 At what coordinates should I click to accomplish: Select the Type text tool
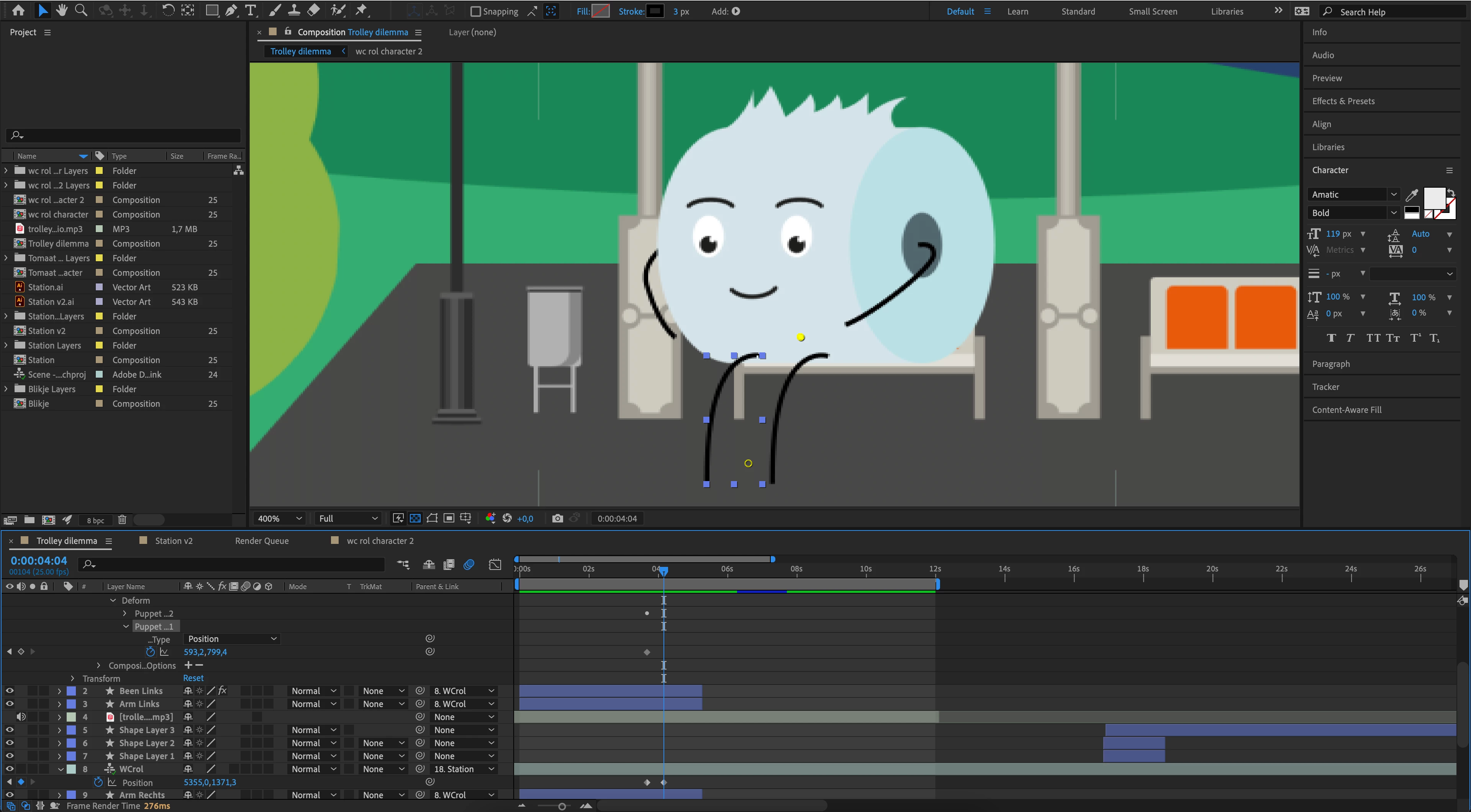point(250,10)
